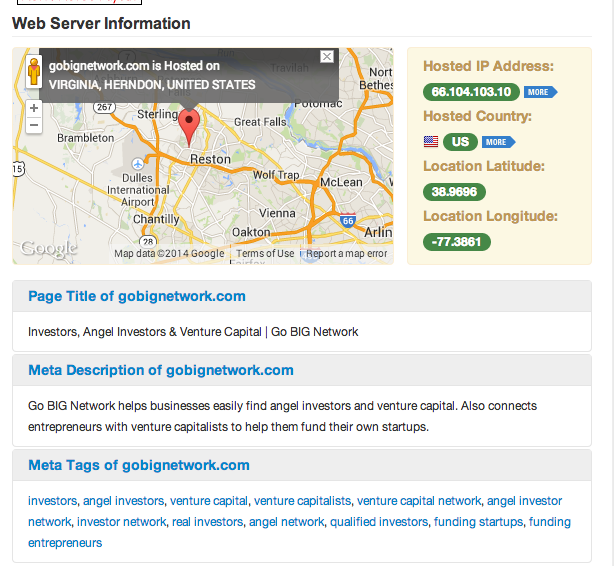Click the meta description paragraph text
Viewport: 614px width, 566px height.
point(282,416)
